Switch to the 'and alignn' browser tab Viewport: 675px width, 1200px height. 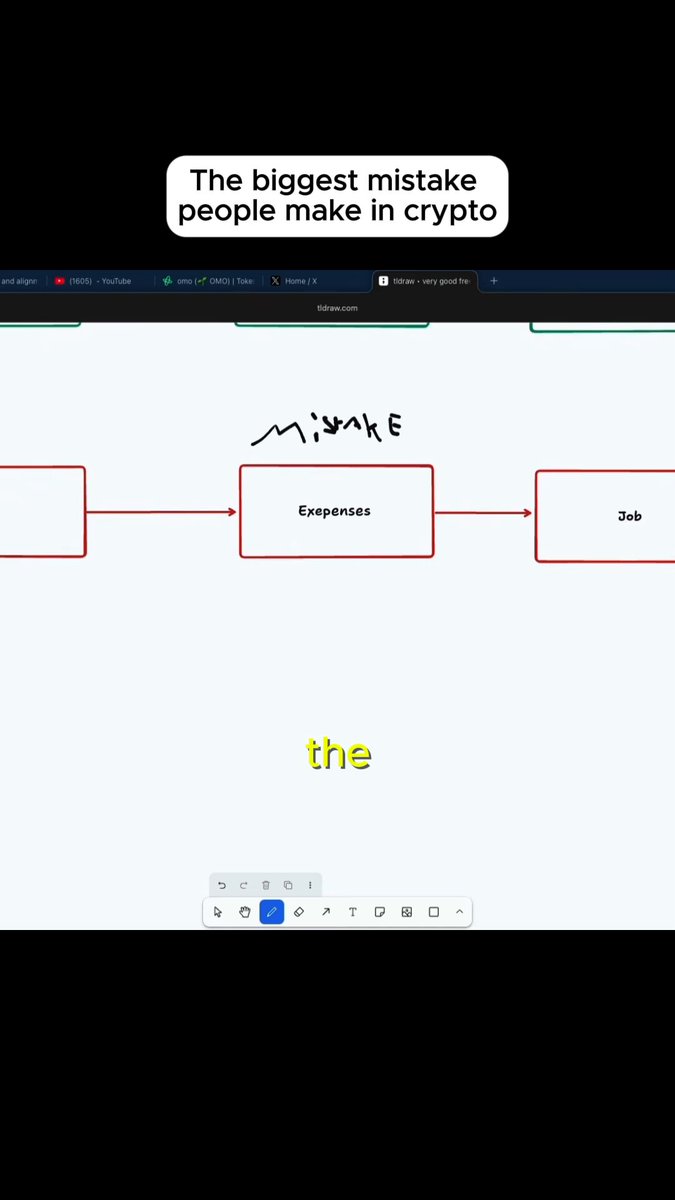20,281
